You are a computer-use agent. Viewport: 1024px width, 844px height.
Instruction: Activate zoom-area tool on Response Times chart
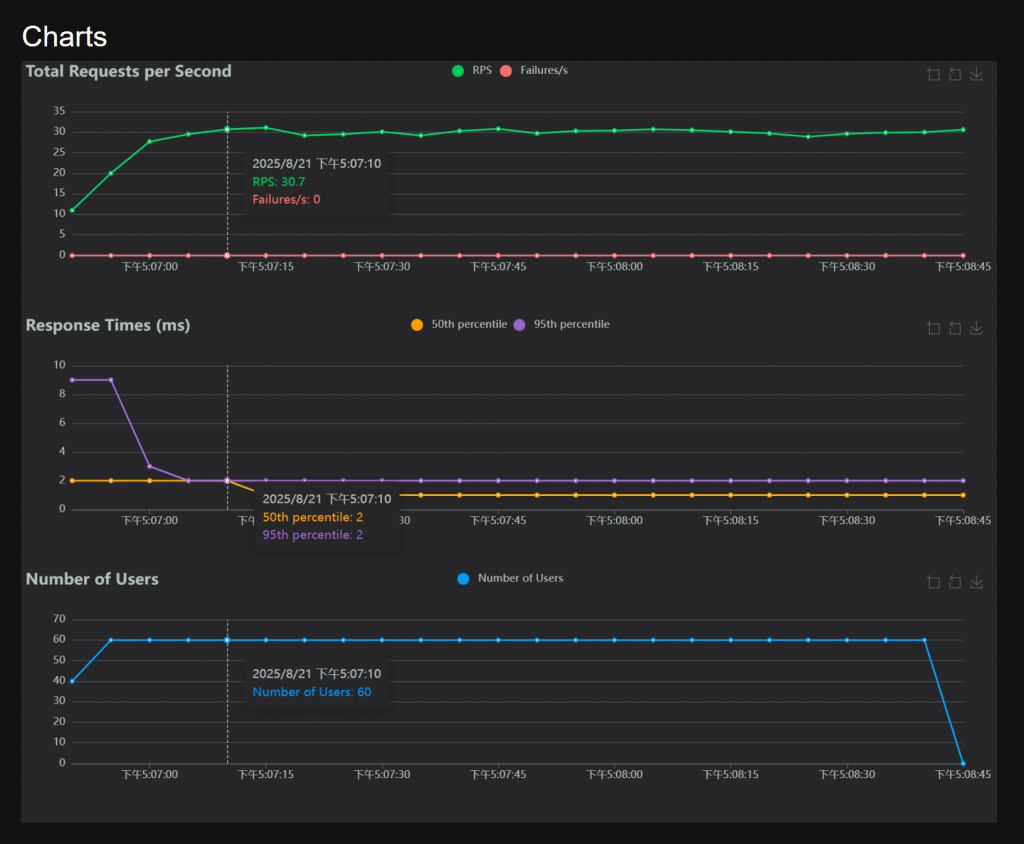click(933, 328)
